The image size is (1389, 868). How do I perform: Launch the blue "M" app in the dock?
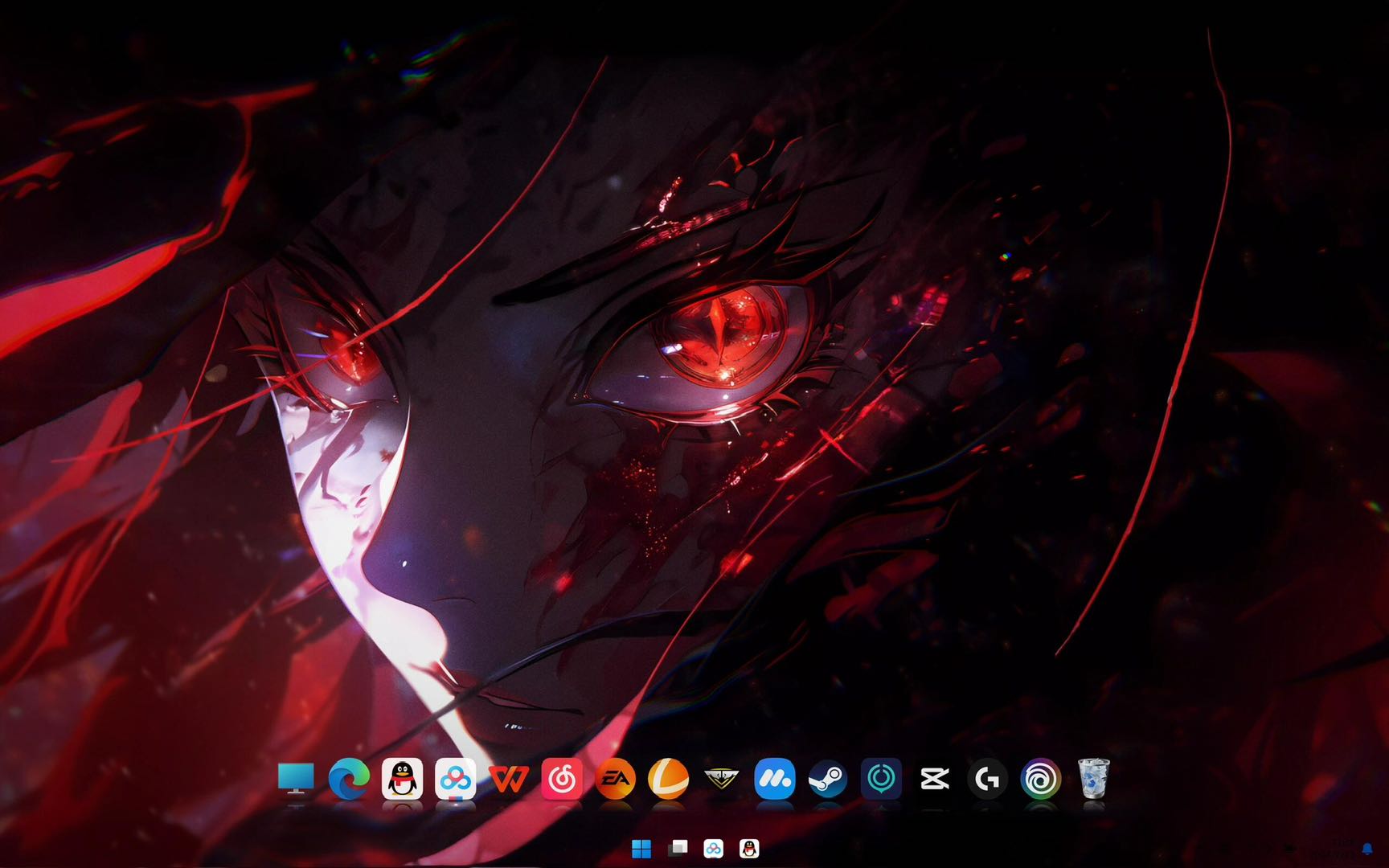(x=775, y=778)
